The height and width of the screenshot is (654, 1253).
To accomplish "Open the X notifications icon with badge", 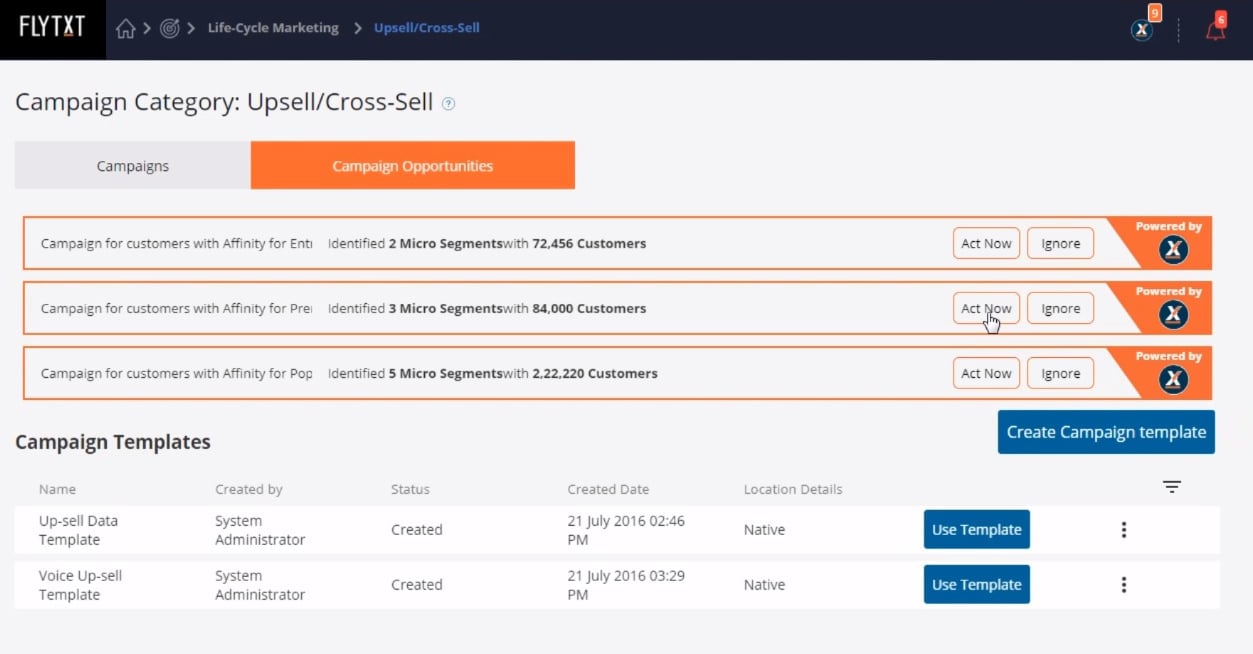I will point(1142,29).
